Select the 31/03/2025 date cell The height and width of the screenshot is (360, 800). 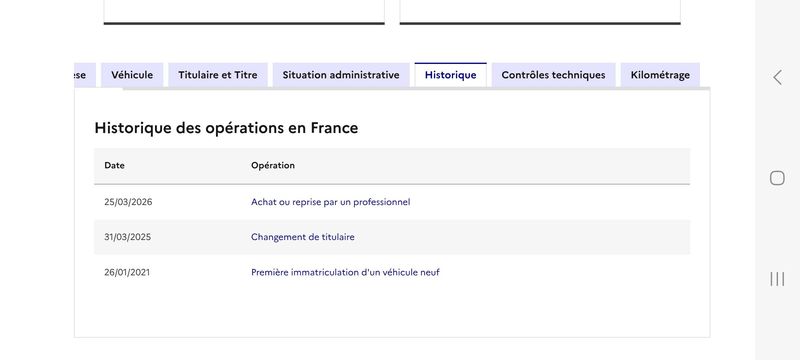click(128, 237)
